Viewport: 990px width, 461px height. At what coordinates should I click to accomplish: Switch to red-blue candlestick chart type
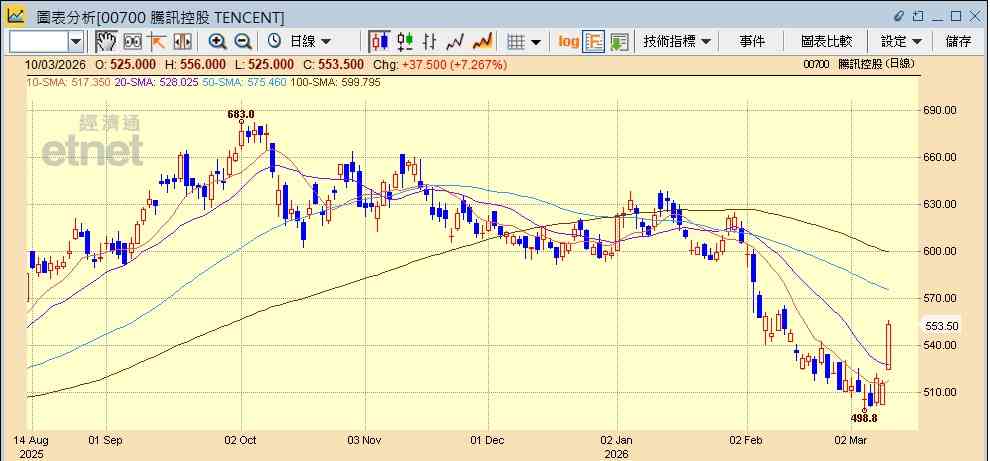point(379,42)
